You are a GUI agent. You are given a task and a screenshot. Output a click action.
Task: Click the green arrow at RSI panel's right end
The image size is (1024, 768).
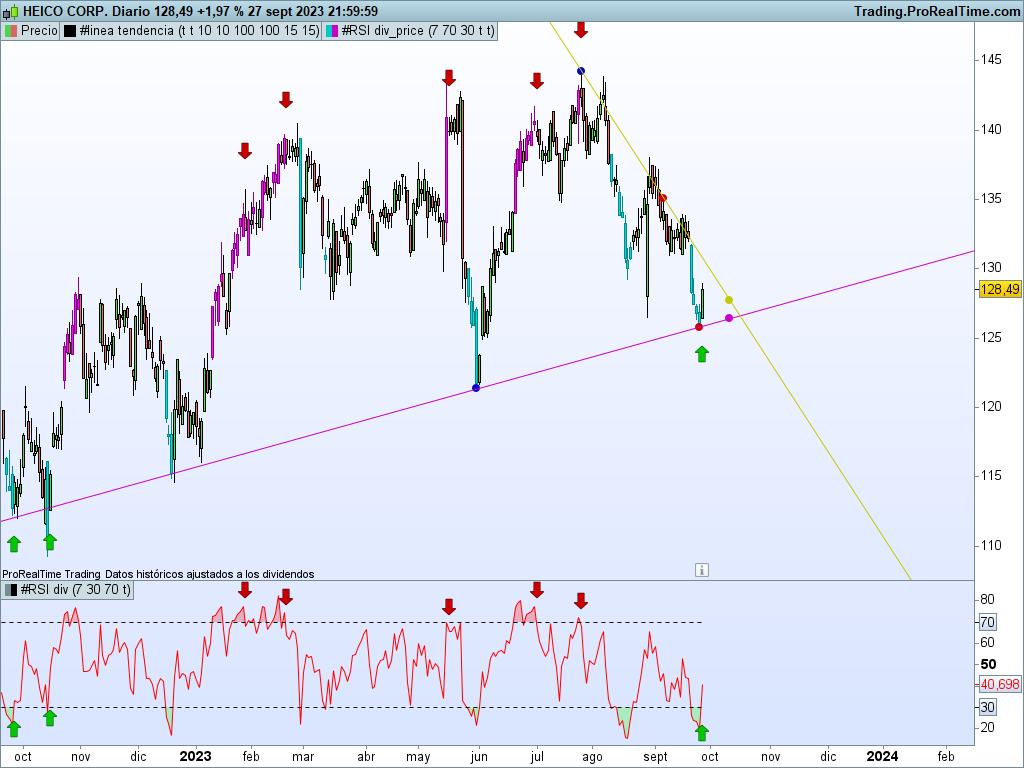[x=701, y=733]
